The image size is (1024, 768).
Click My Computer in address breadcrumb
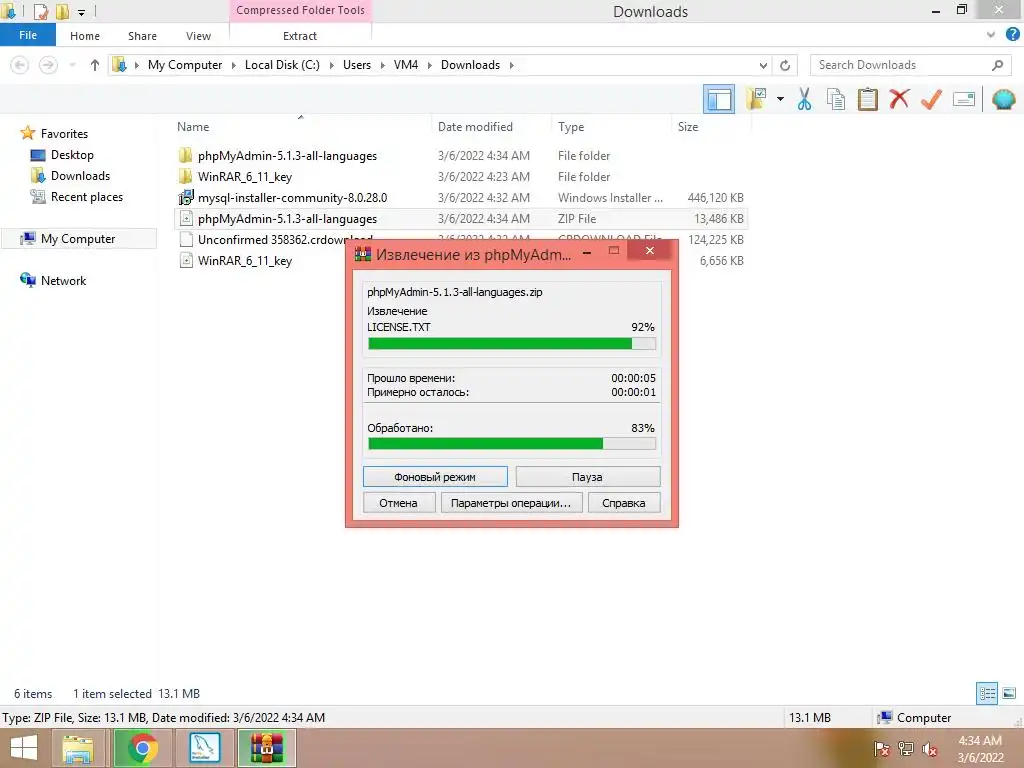[x=185, y=65]
